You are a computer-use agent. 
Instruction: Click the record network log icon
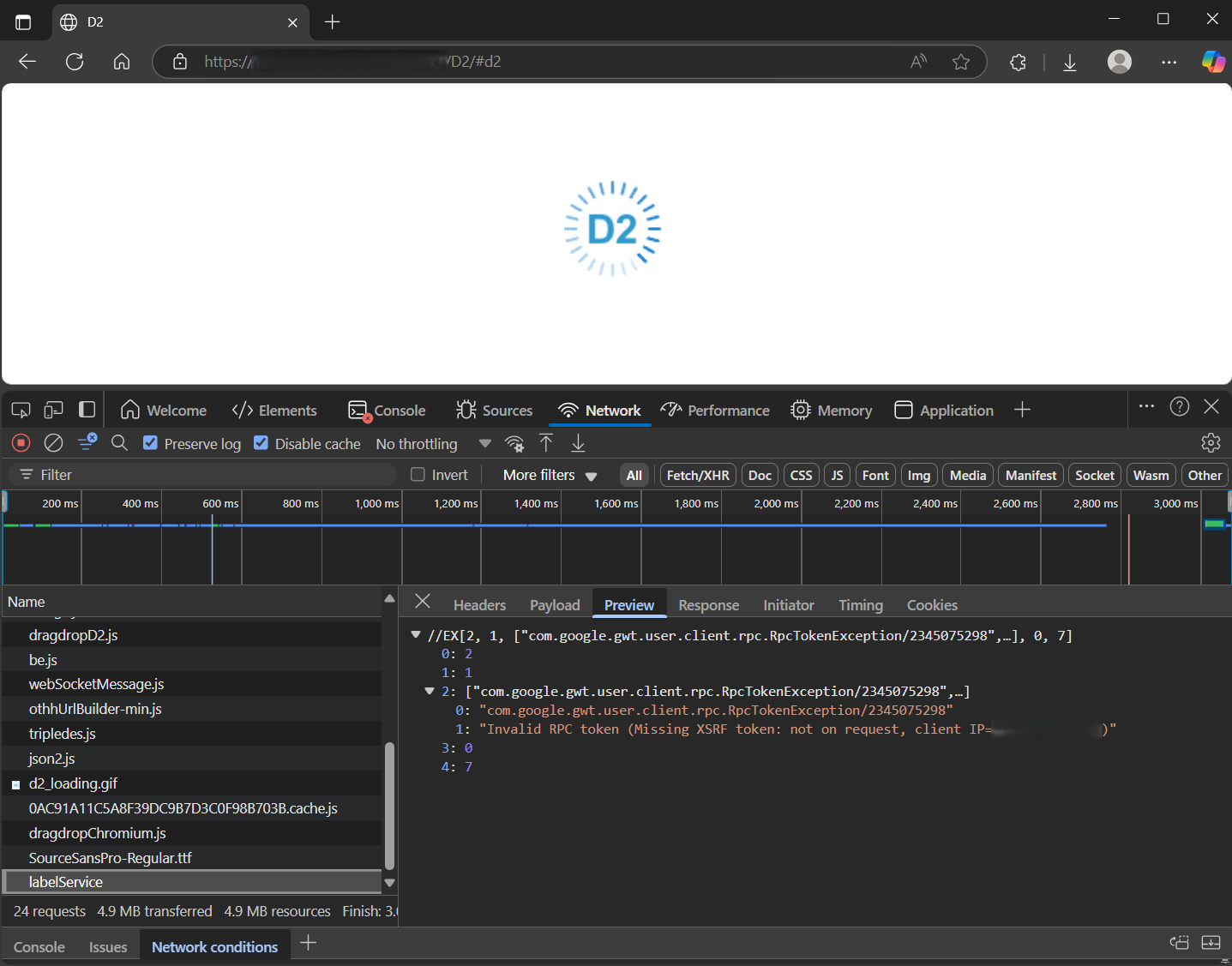[x=21, y=443]
